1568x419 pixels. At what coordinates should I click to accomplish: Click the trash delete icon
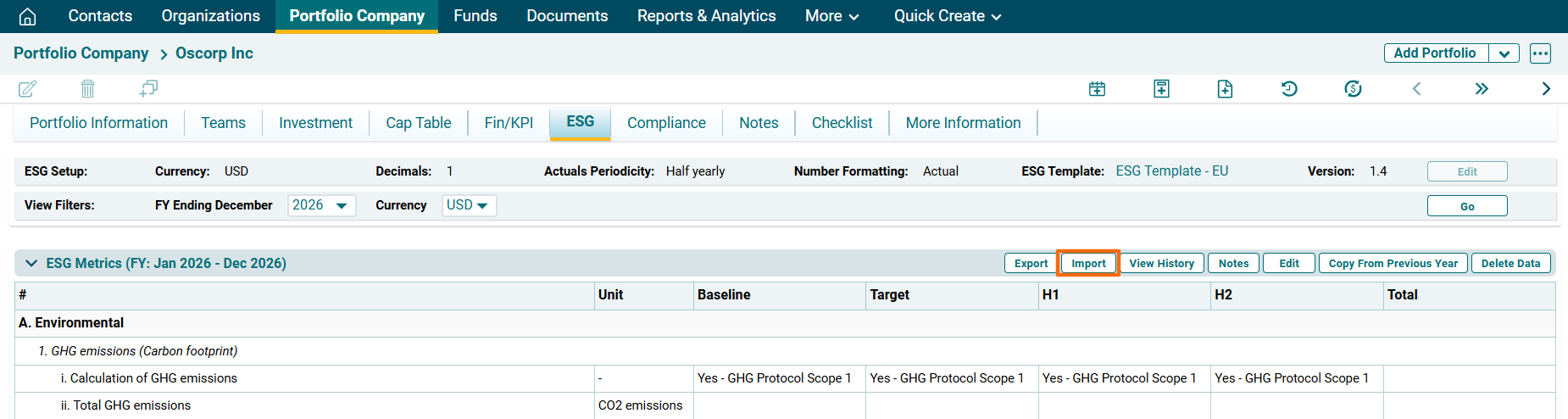87,88
